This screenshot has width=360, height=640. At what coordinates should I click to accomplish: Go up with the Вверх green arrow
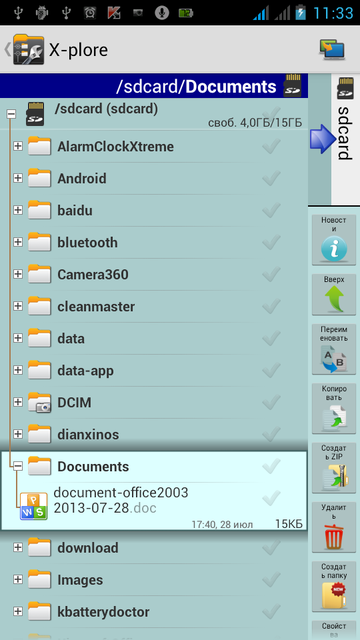pyautogui.click(x=333, y=295)
